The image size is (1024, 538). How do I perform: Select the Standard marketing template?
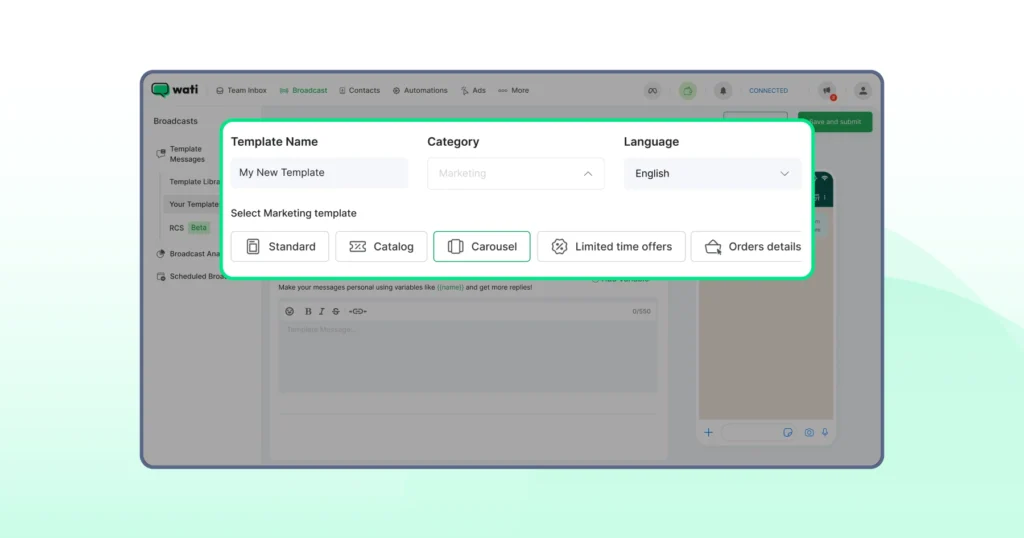(x=280, y=247)
